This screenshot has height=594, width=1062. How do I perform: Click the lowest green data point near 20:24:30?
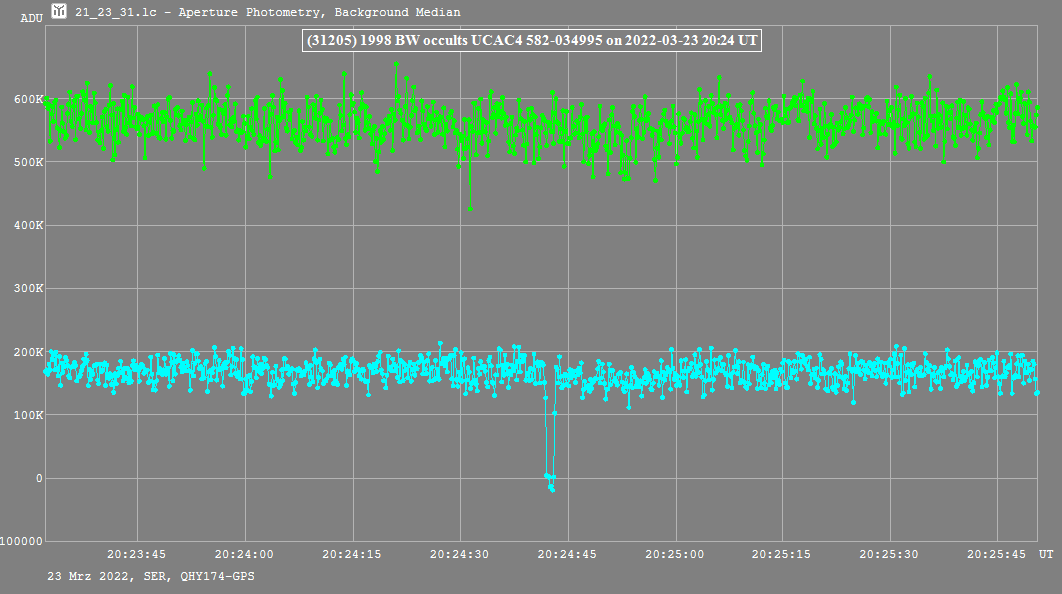tap(470, 209)
